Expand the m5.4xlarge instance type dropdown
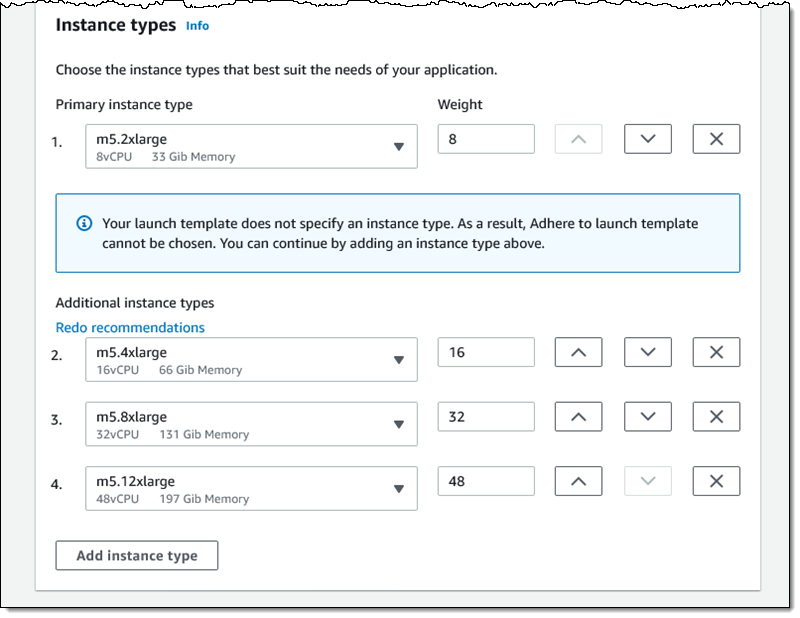 point(251,360)
